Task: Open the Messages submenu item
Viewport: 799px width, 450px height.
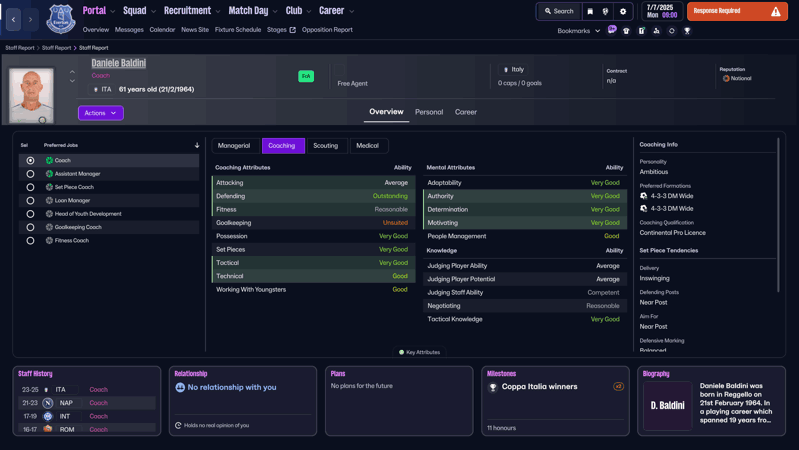Action: coord(129,30)
